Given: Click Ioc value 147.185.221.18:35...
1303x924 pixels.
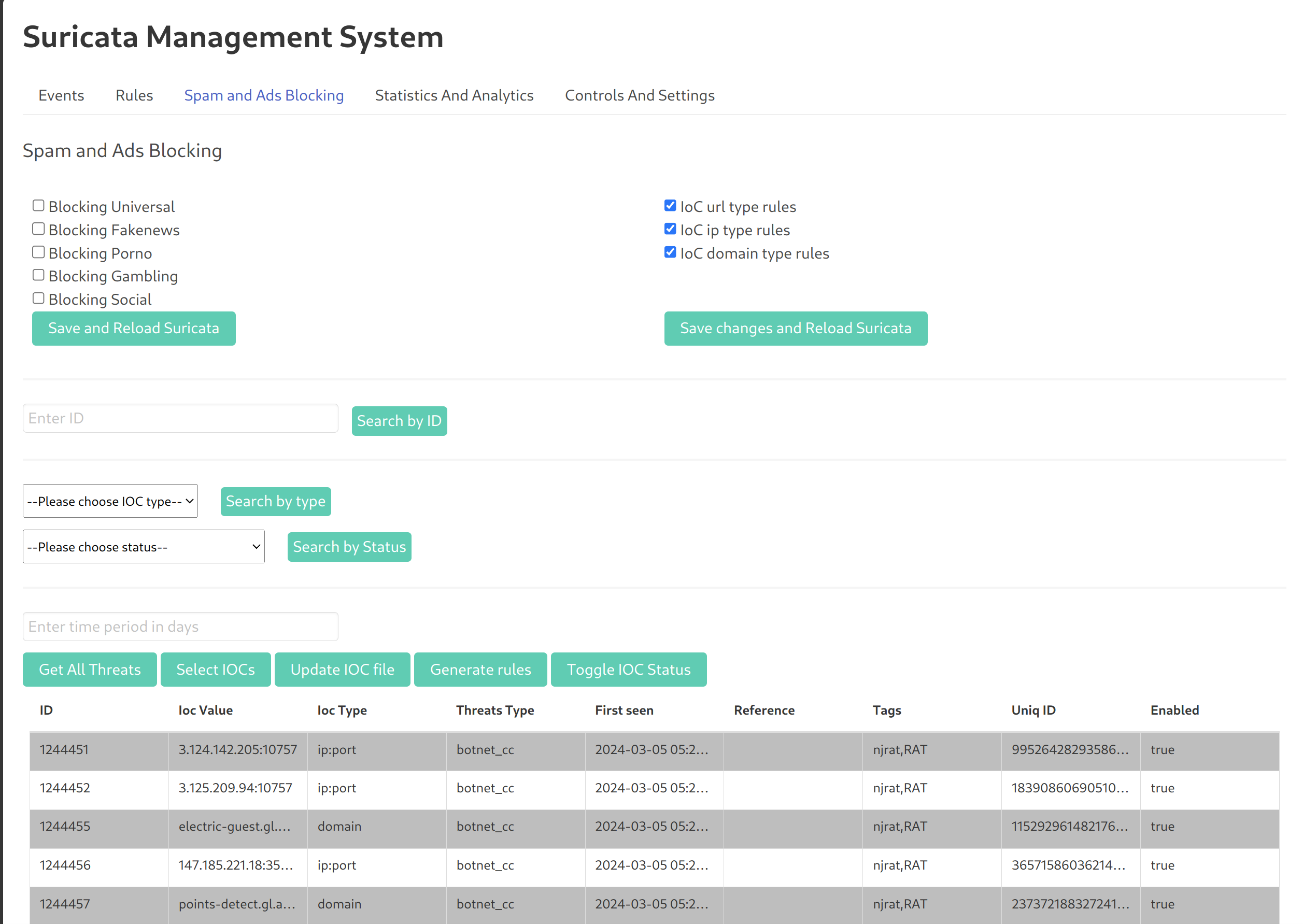Looking at the screenshot, I should 236,865.
